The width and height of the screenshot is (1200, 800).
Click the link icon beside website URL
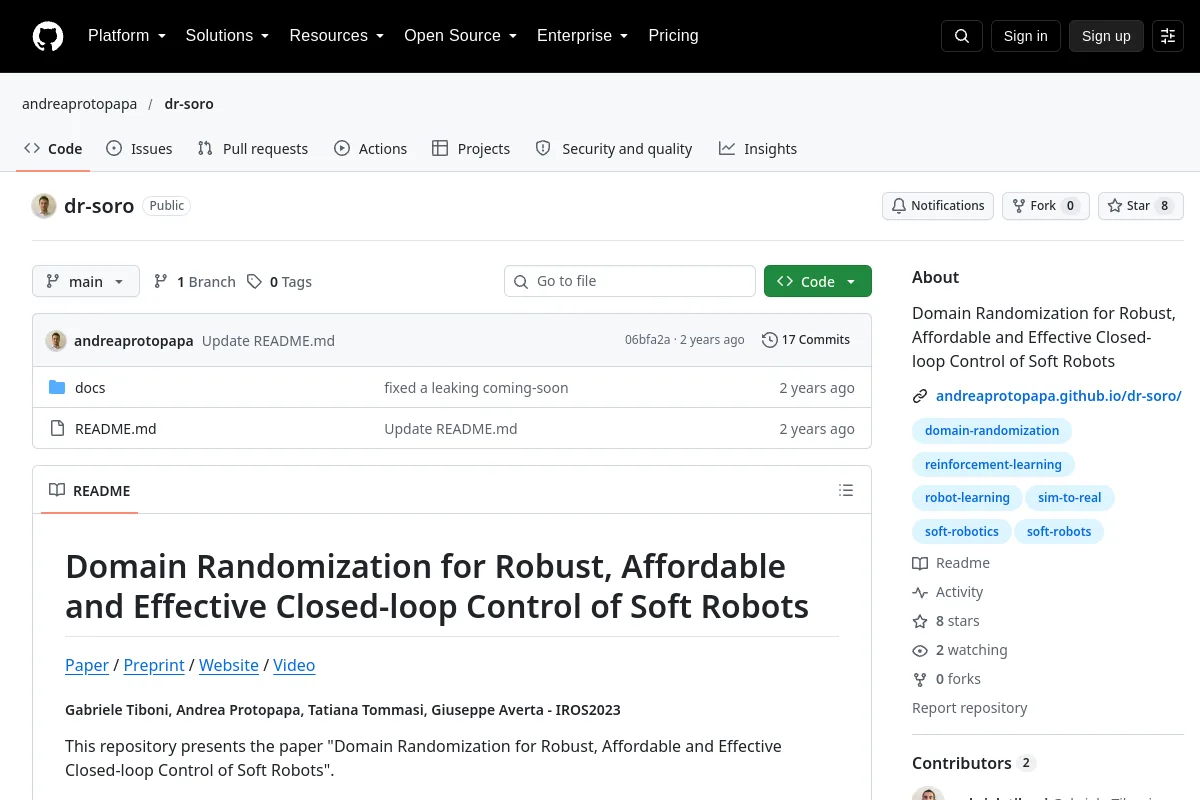click(x=920, y=396)
